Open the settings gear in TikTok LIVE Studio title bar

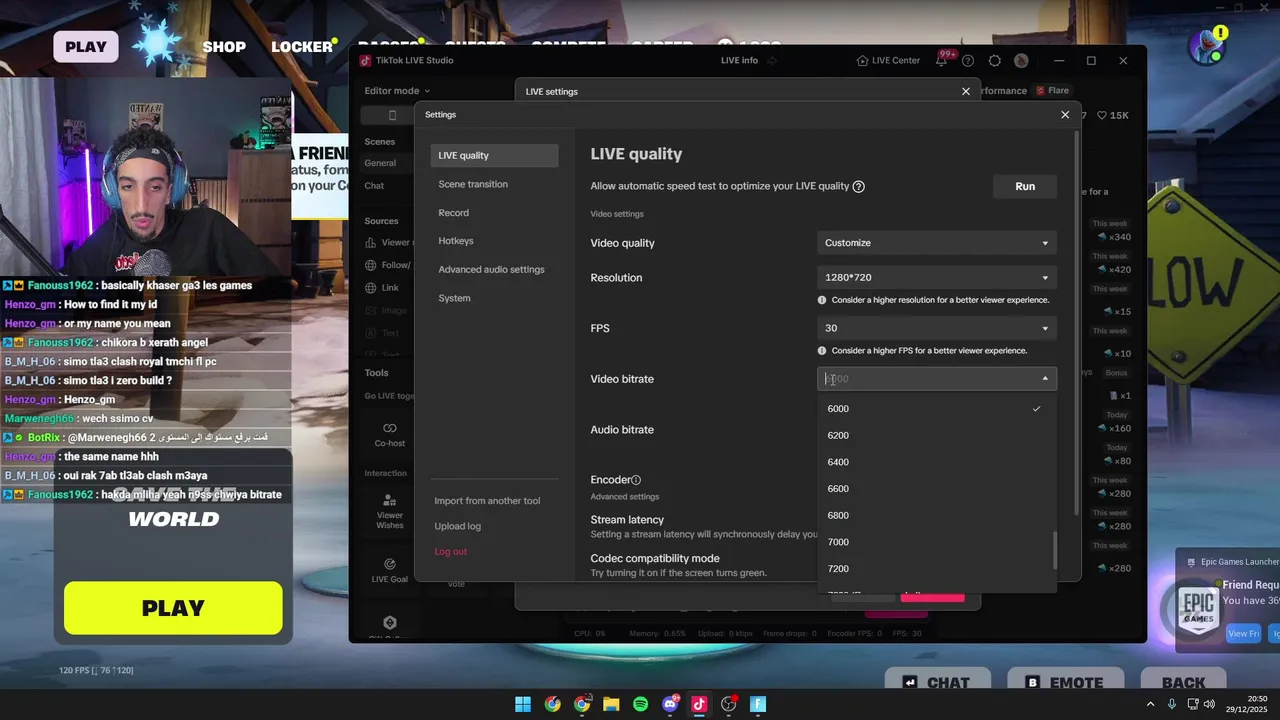[x=994, y=61]
